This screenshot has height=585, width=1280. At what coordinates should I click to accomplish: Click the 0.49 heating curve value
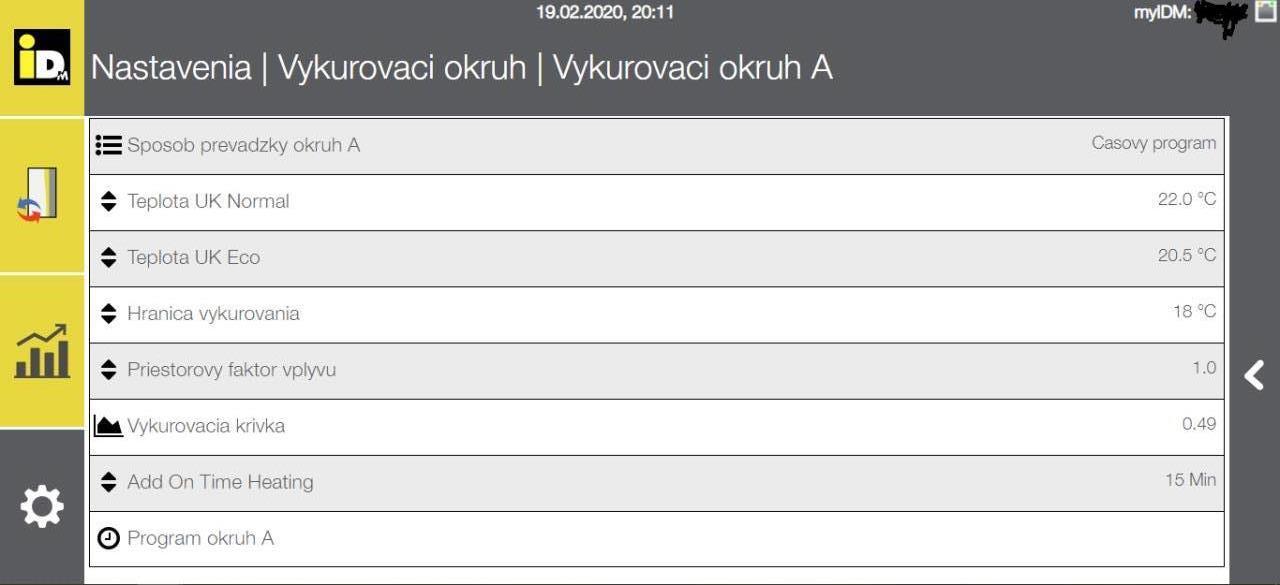click(x=1199, y=424)
